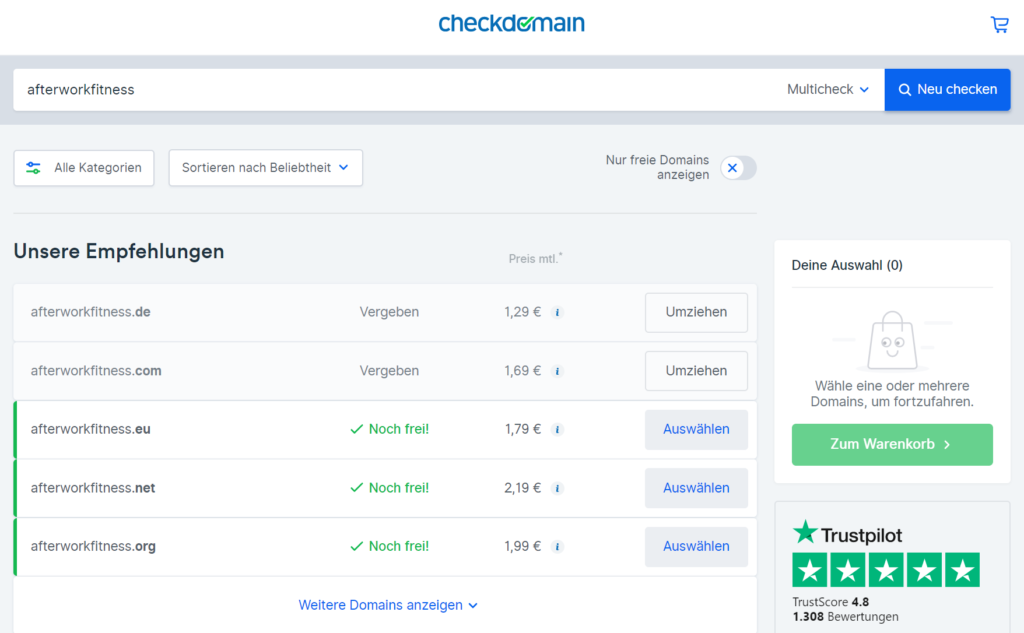Image resolution: width=1024 pixels, height=633 pixels.
Task: Show price info for afterworkfitness.net
Action: pos(557,488)
